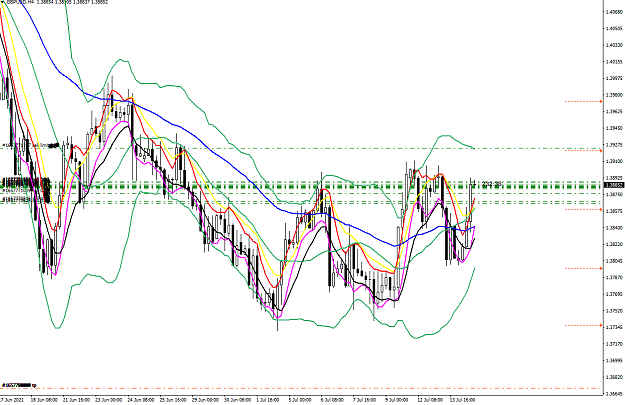Click the orange dotted arrow near 1.38575

point(584,209)
